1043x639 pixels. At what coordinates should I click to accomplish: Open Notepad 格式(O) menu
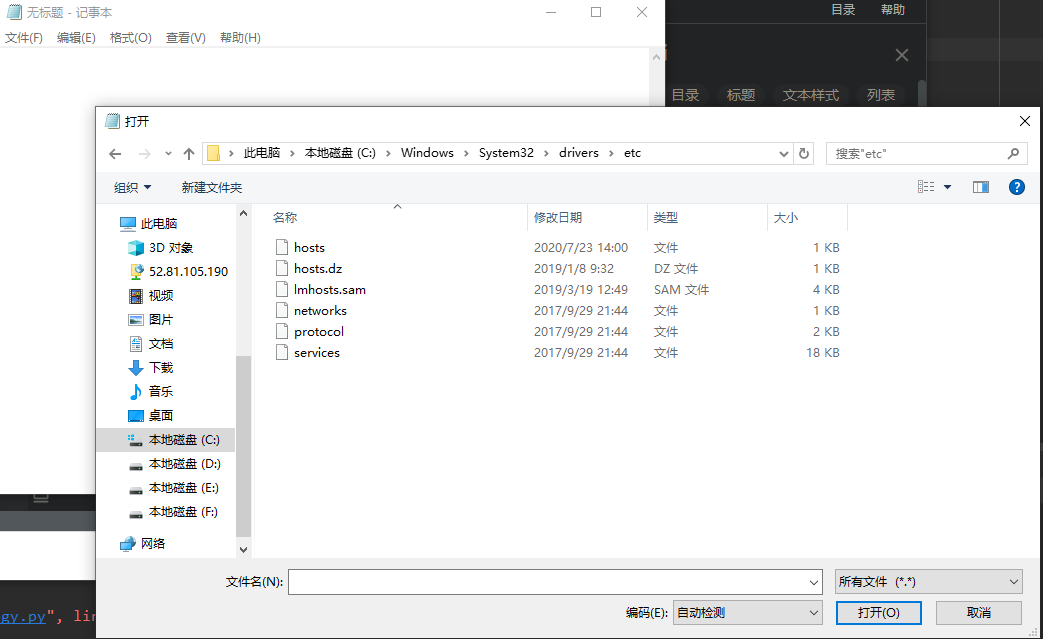130,38
